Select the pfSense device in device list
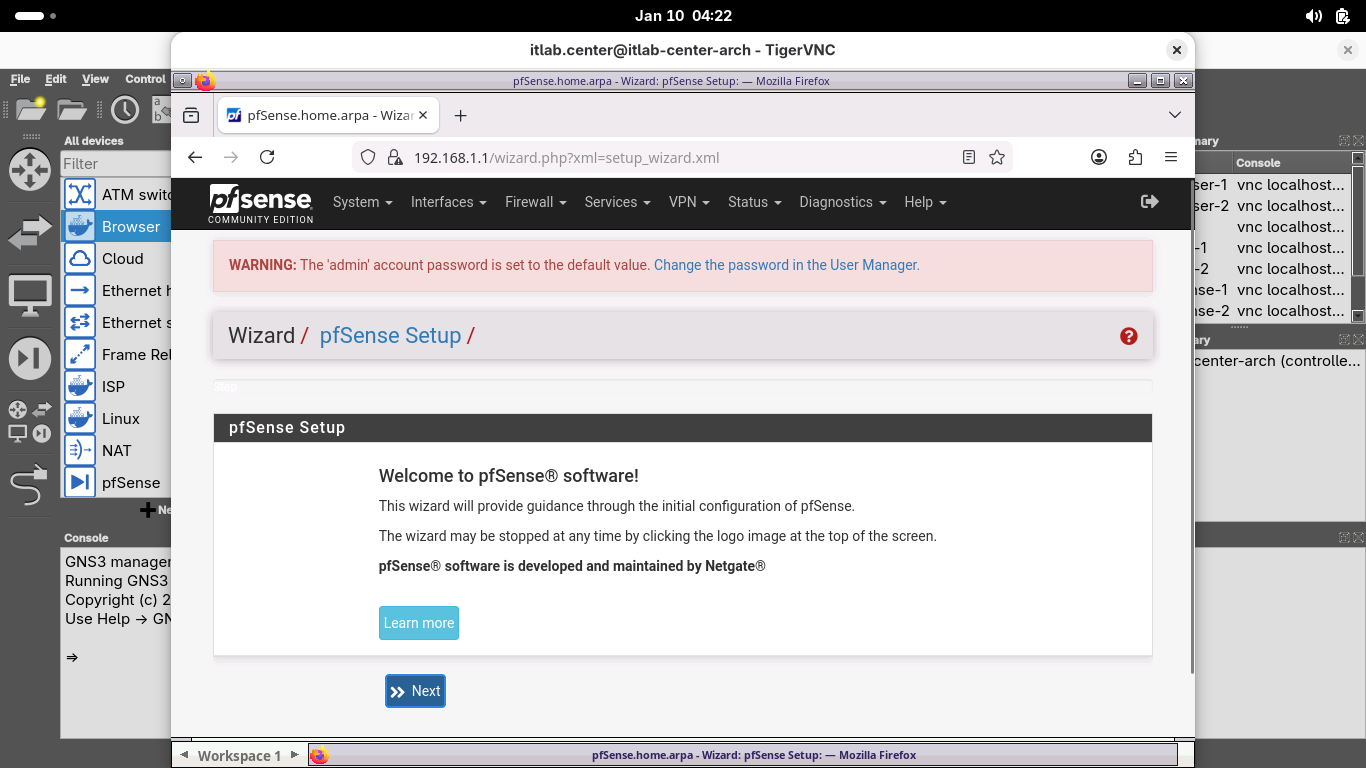The image size is (1366, 768). point(130,483)
